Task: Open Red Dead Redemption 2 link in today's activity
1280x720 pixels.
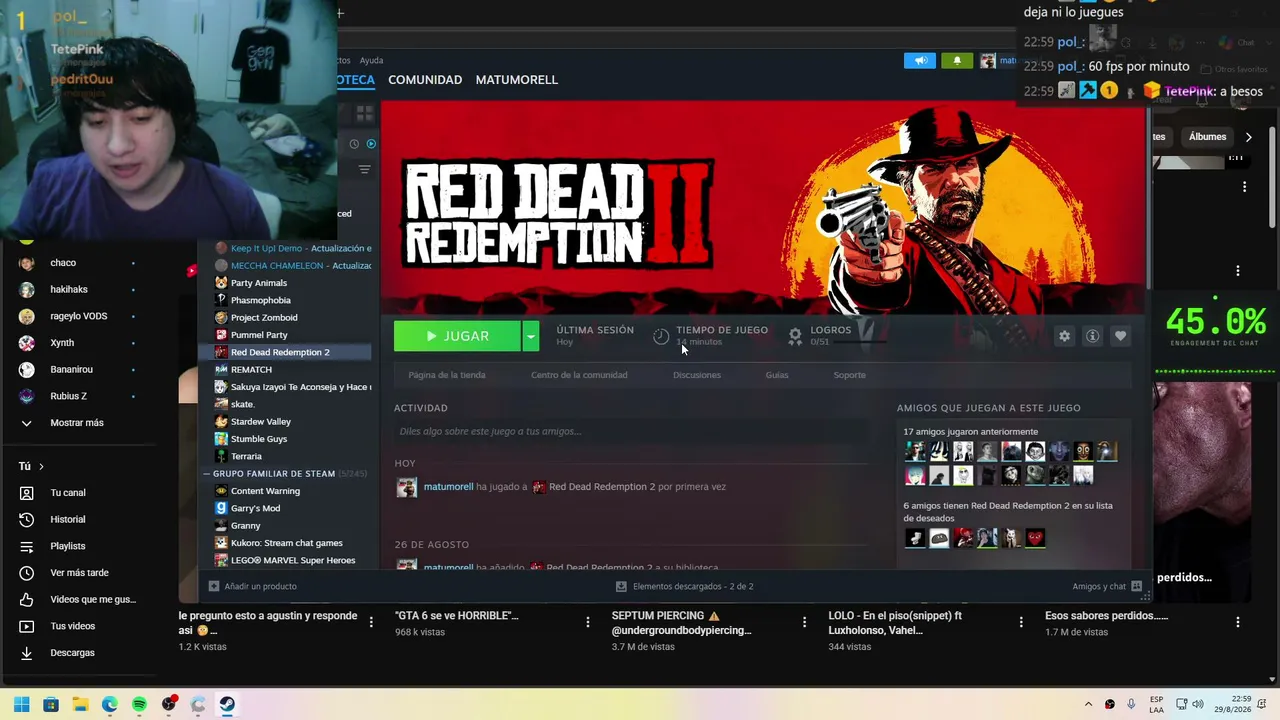Action: [602, 487]
